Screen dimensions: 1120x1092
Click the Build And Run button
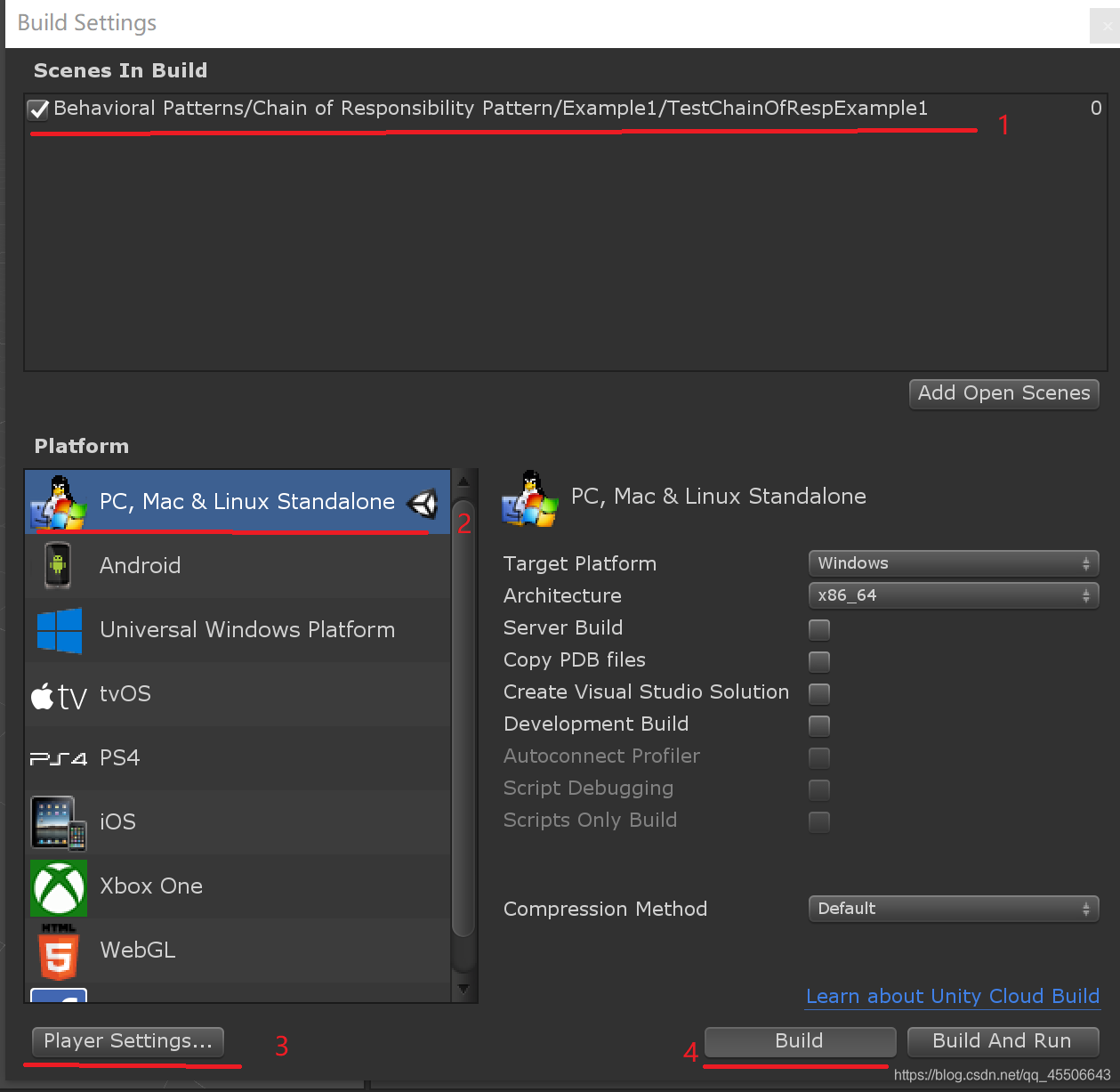coord(1003,1041)
